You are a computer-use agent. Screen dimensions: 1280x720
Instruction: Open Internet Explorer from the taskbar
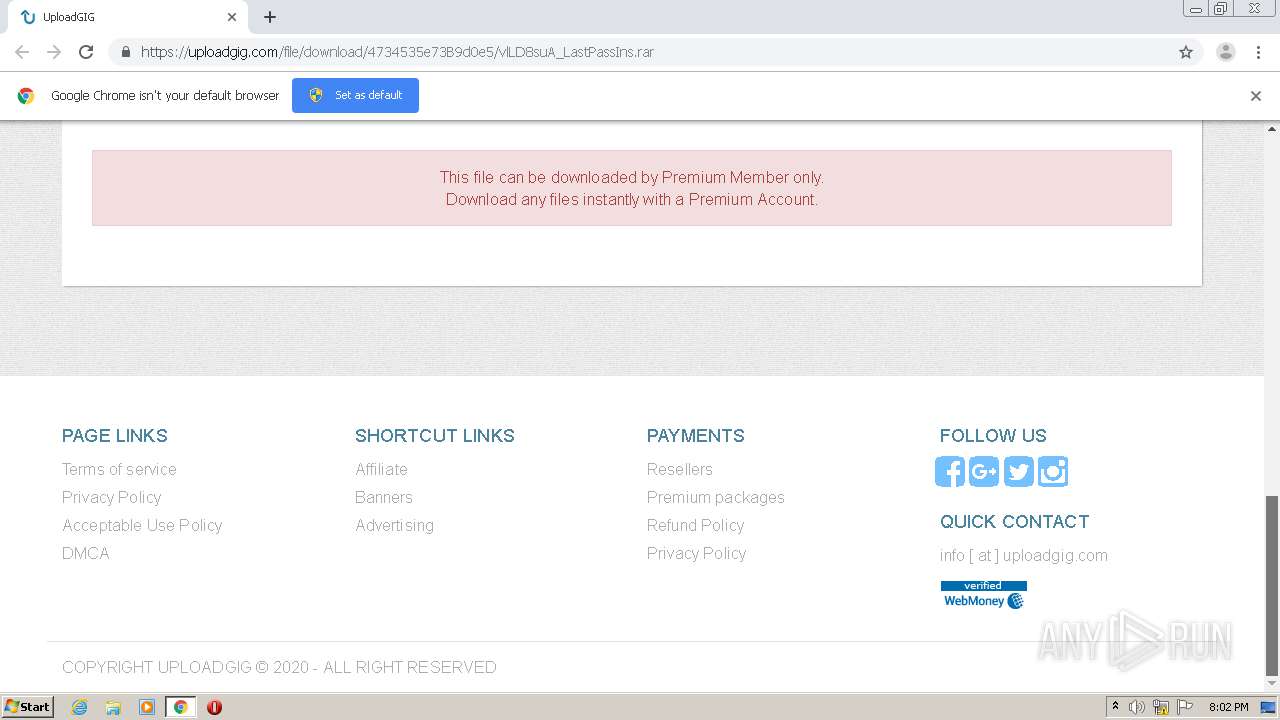(x=79, y=707)
